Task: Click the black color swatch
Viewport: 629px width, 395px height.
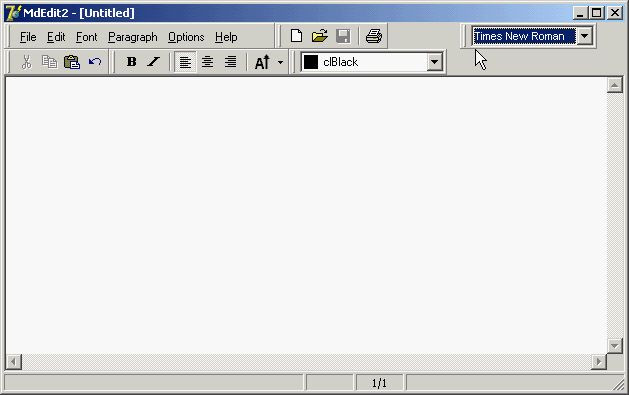Action: (x=311, y=62)
